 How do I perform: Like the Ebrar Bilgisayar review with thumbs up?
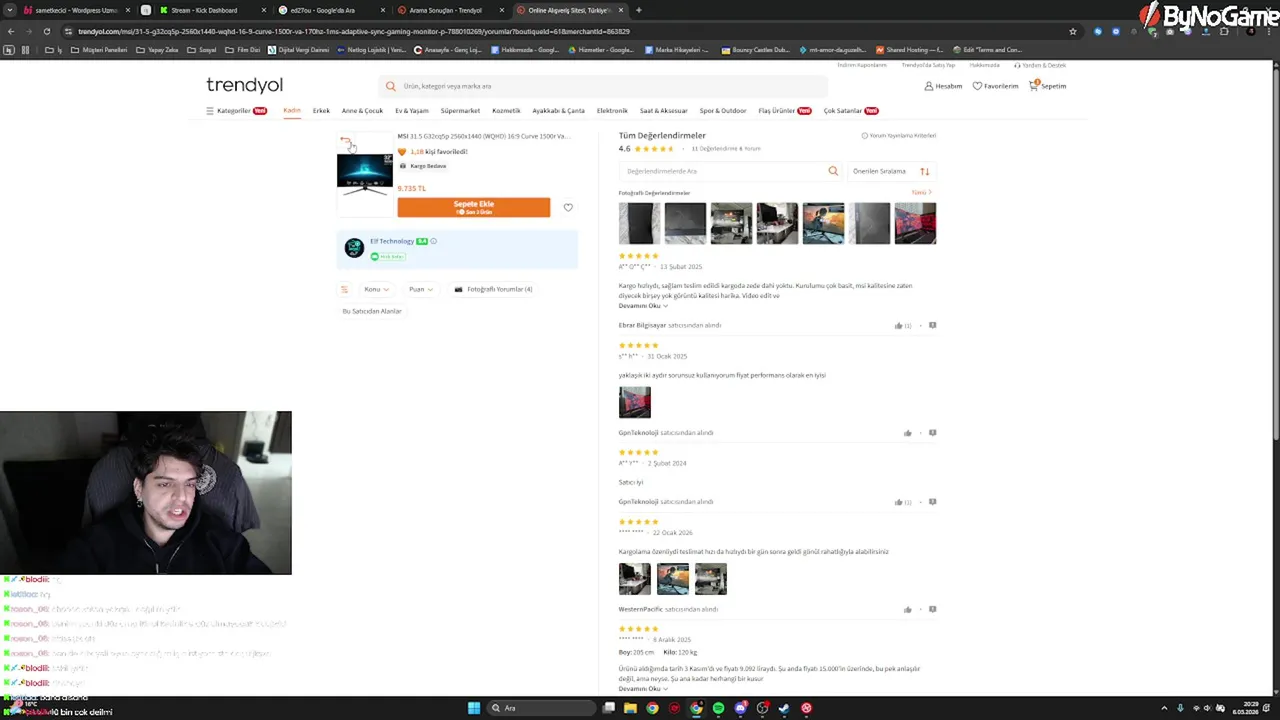tap(899, 325)
